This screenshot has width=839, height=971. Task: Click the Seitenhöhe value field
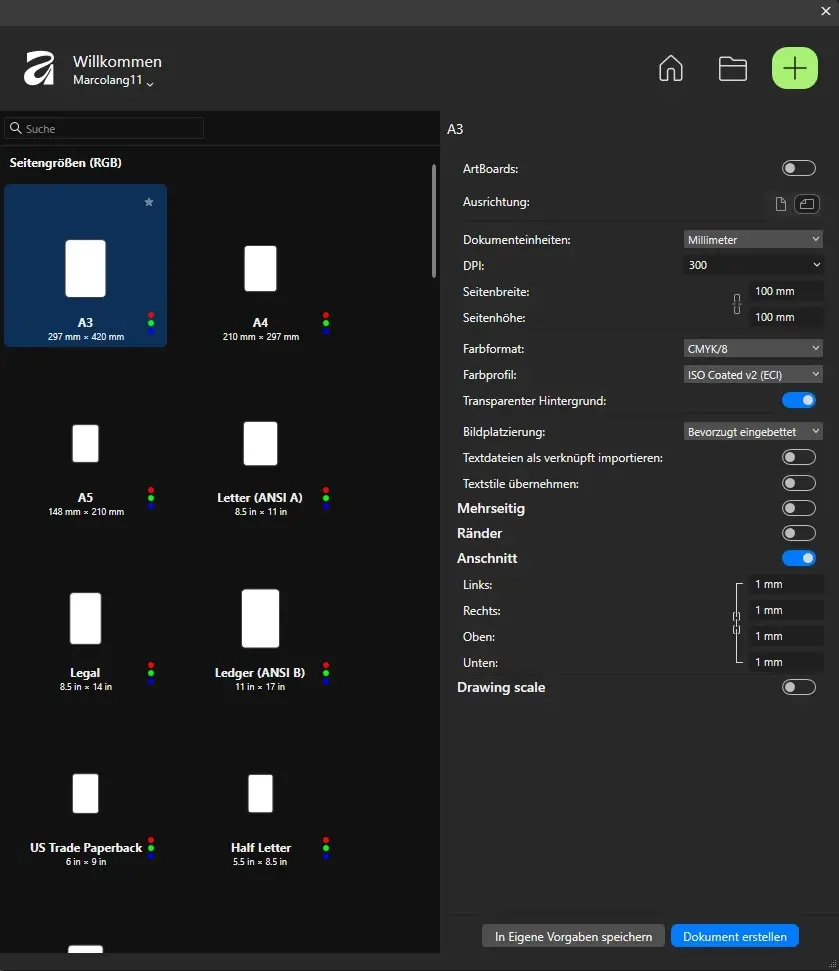(x=786, y=317)
